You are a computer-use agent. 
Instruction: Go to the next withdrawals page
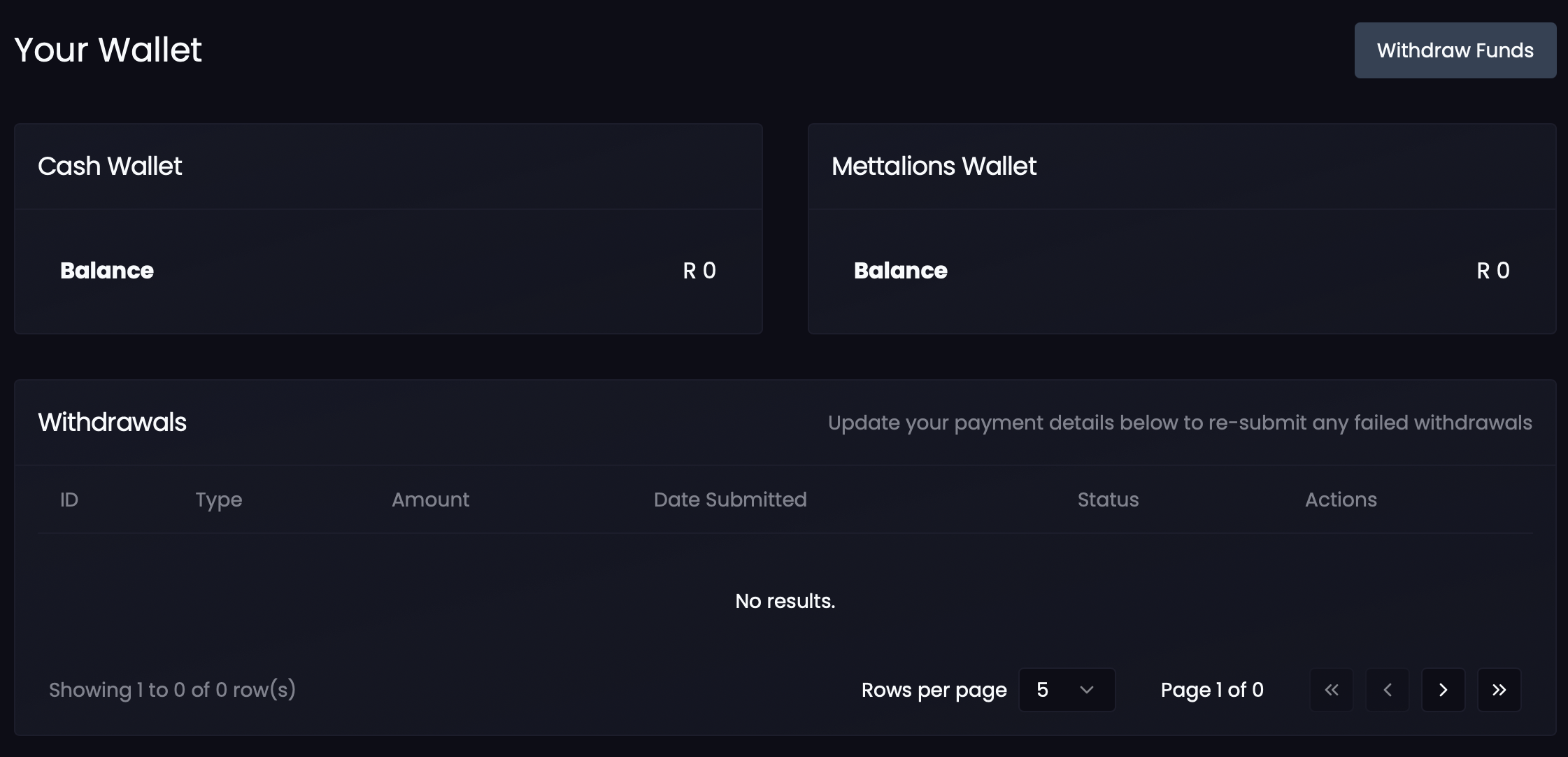click(x=1444, y=690)
